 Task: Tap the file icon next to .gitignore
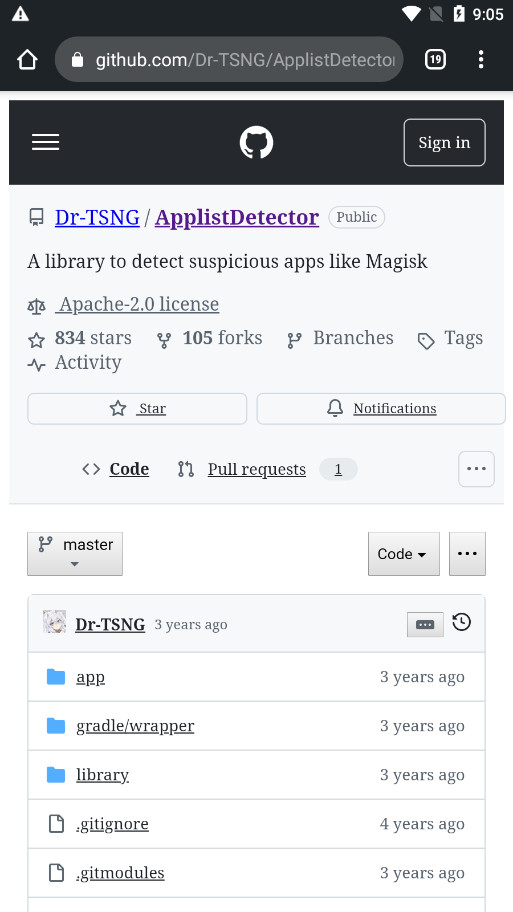pyautogui.click(x=56, y=824)
